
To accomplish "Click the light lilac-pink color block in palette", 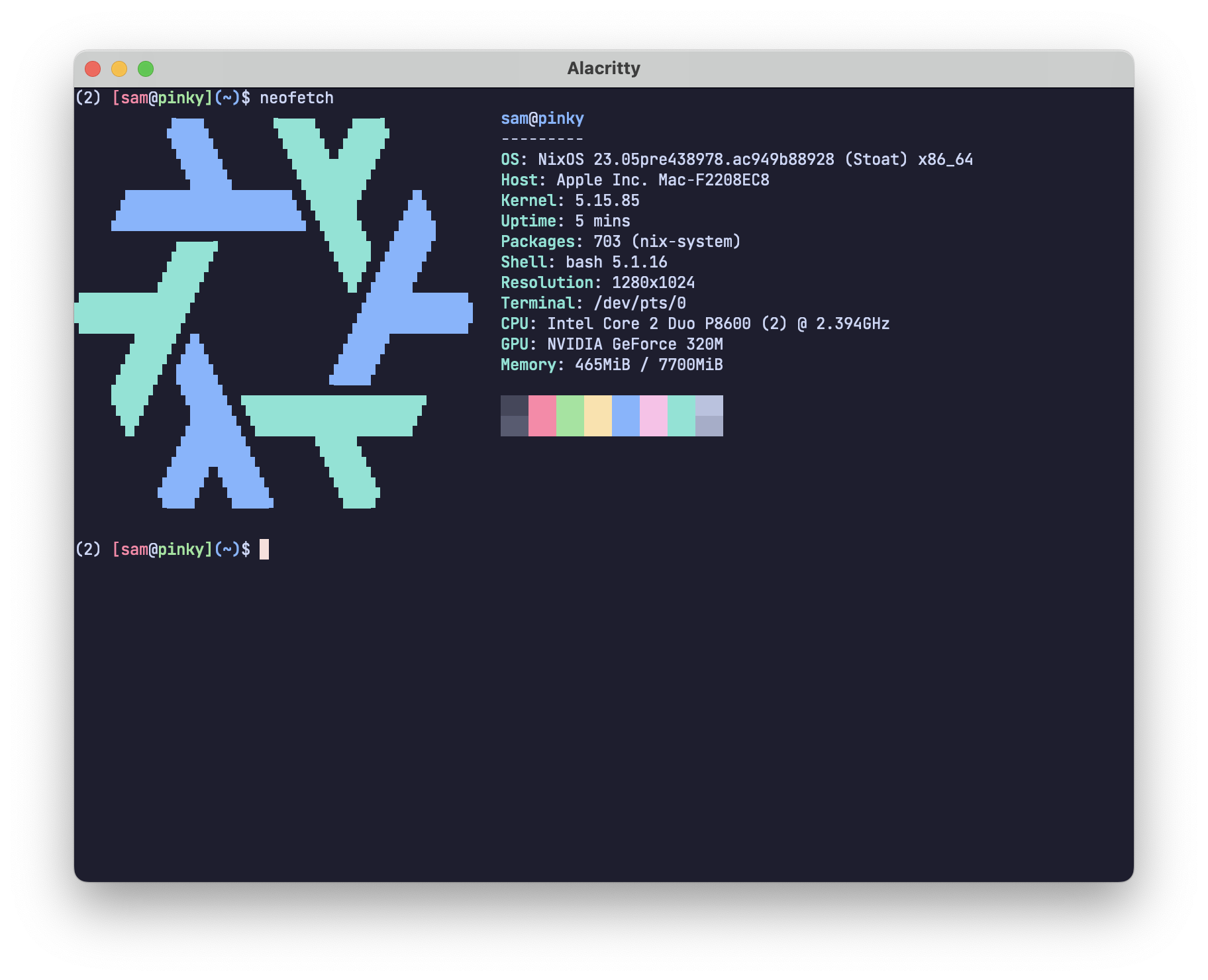I will pyautogui.click(x=654, y=416).
